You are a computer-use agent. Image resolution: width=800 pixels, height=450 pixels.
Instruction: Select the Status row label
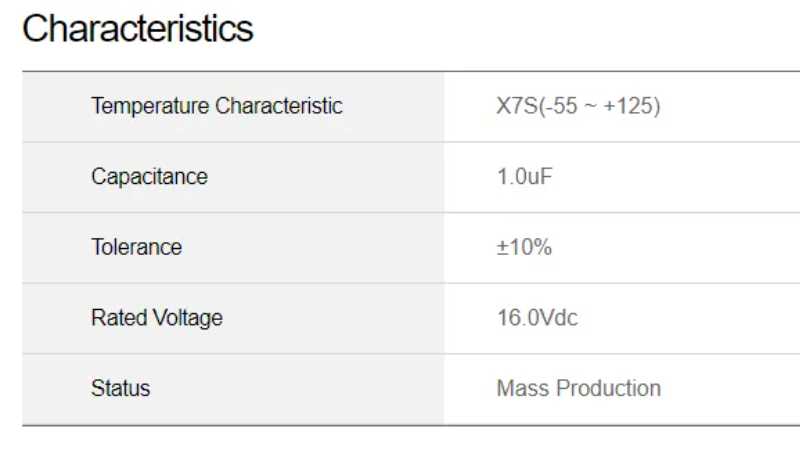121,388
